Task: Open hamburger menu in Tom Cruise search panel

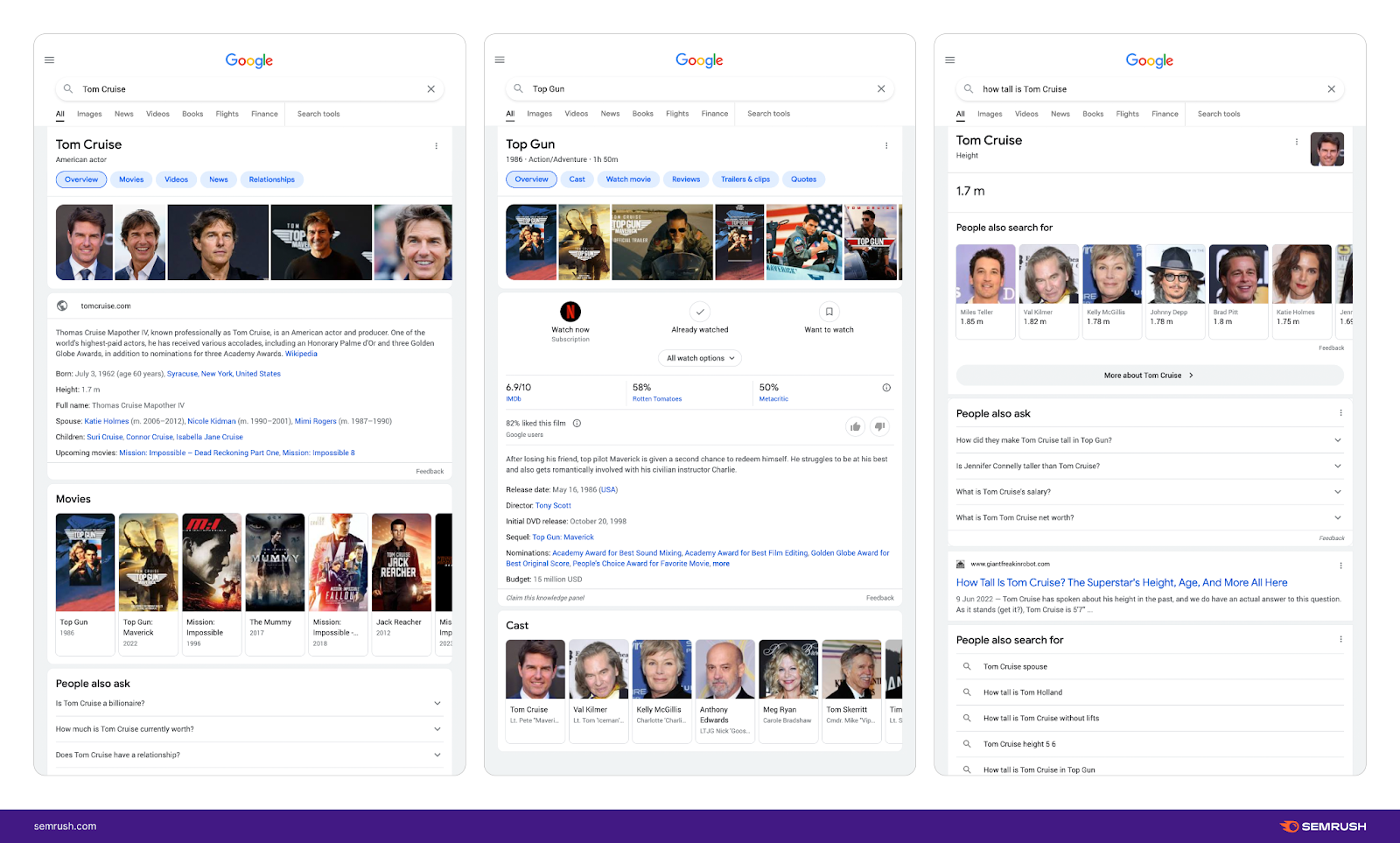Action: [x=50, y=60]
